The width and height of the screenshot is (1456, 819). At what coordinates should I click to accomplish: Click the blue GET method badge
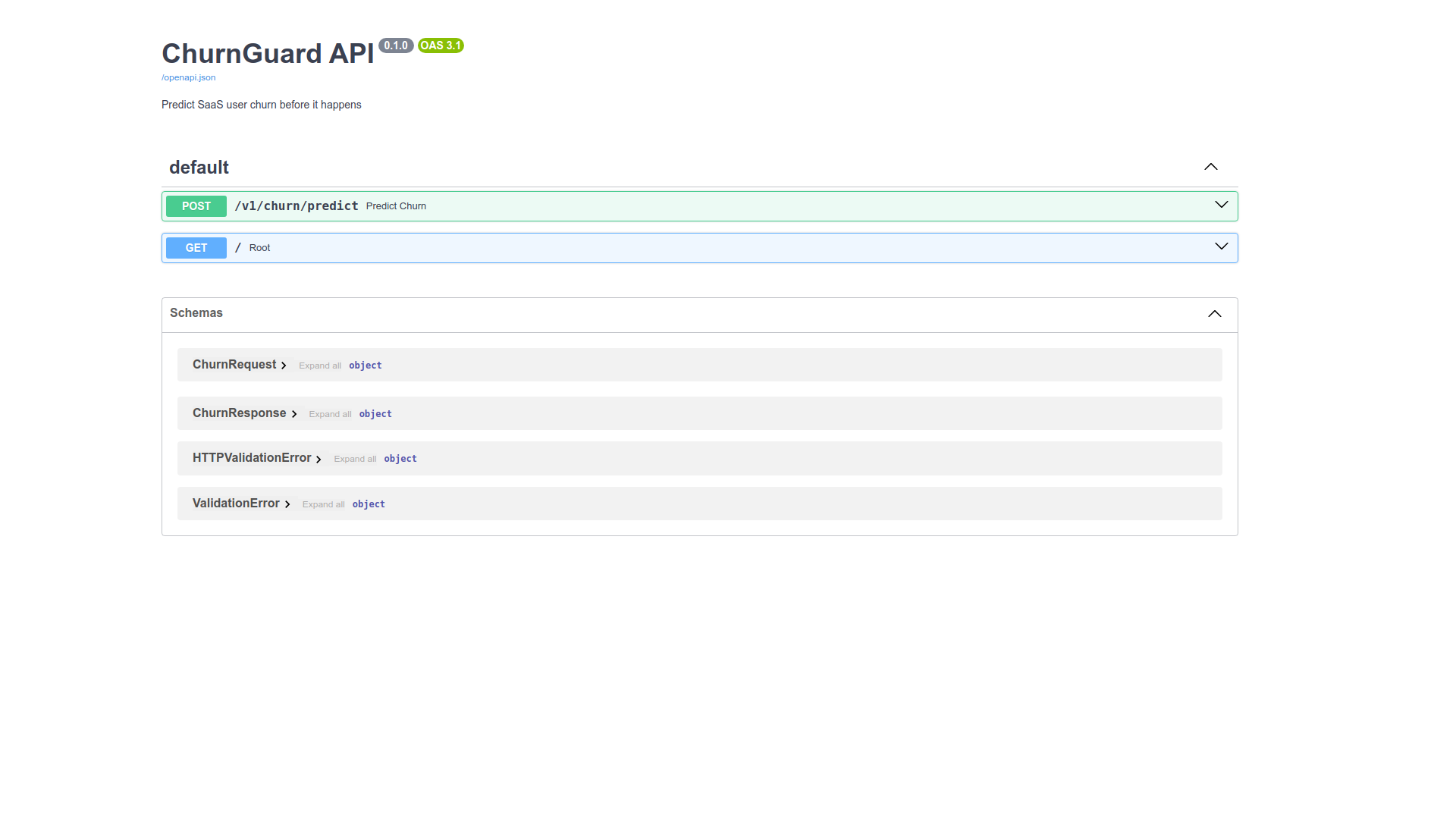point(196,248)
